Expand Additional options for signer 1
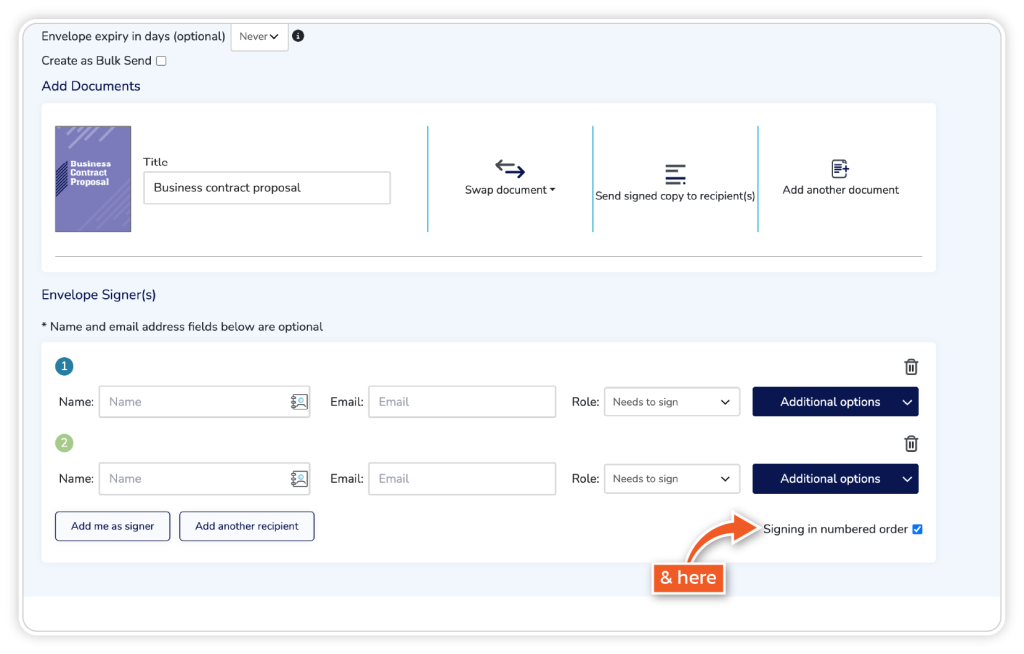The width and height of the screenshot is (1024, 654). coord(834,402)
